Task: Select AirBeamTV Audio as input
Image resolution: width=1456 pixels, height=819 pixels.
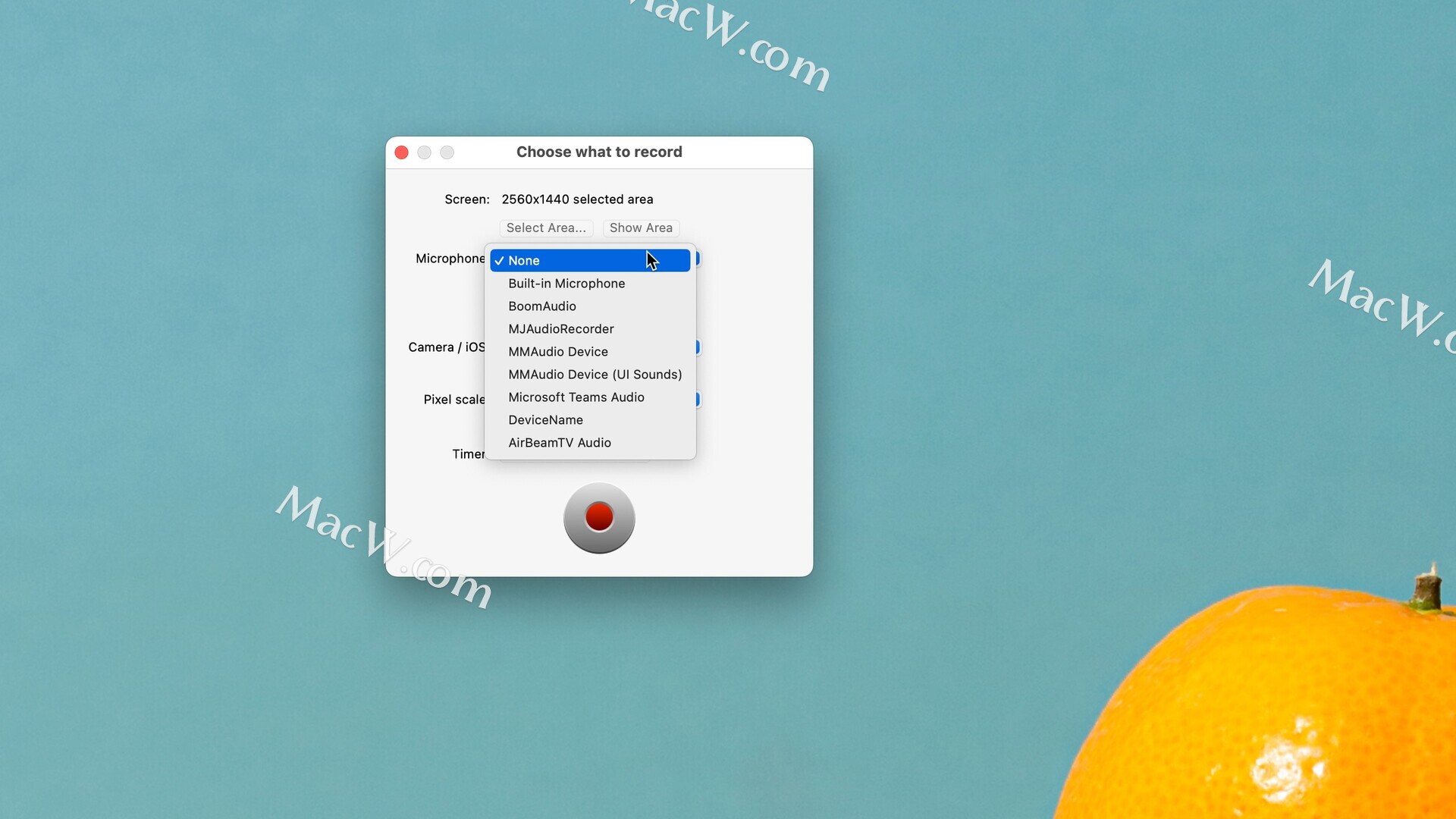Action: click(590, 443)
